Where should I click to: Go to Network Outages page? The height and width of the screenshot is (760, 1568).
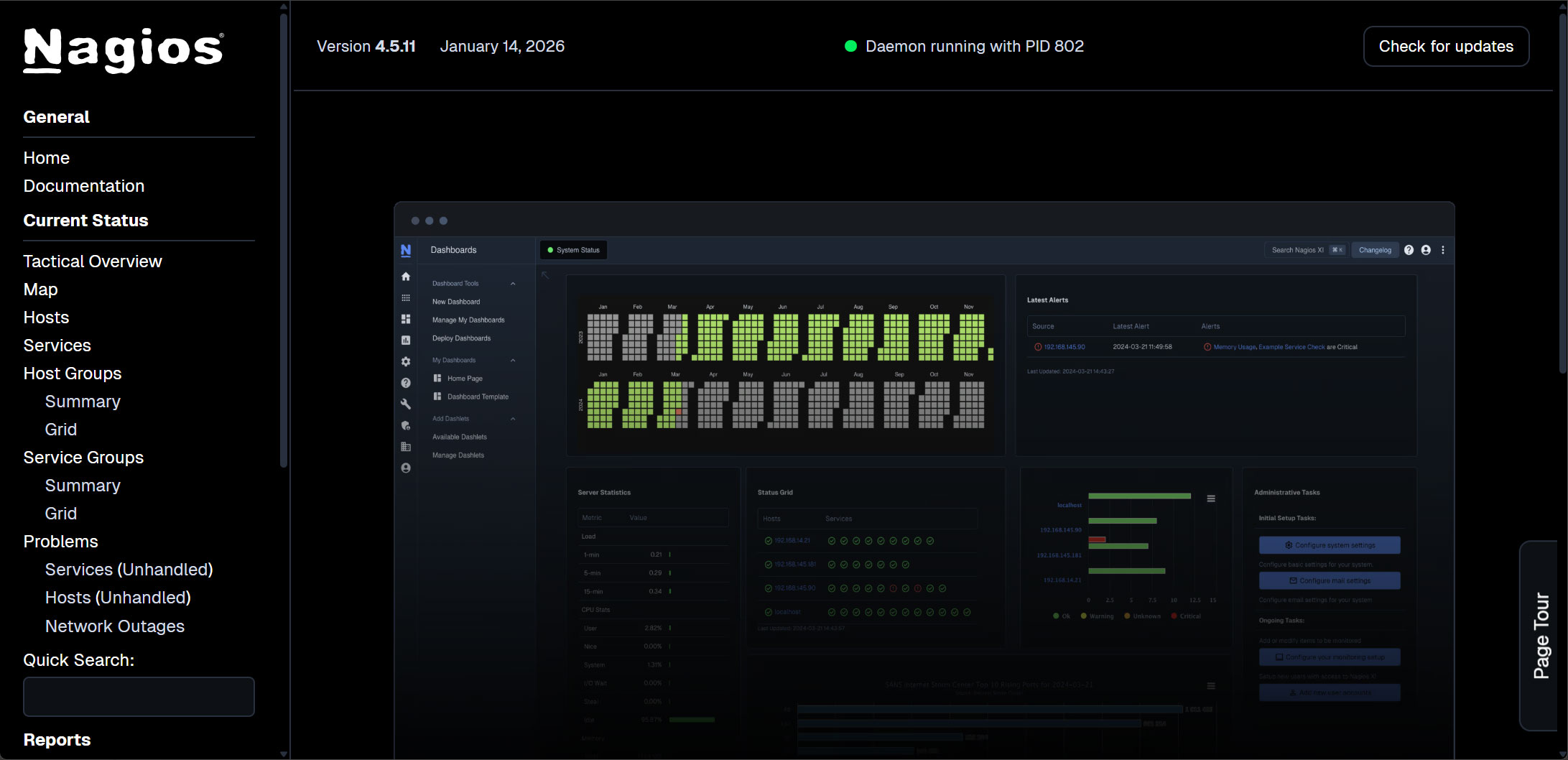(115, 626)
